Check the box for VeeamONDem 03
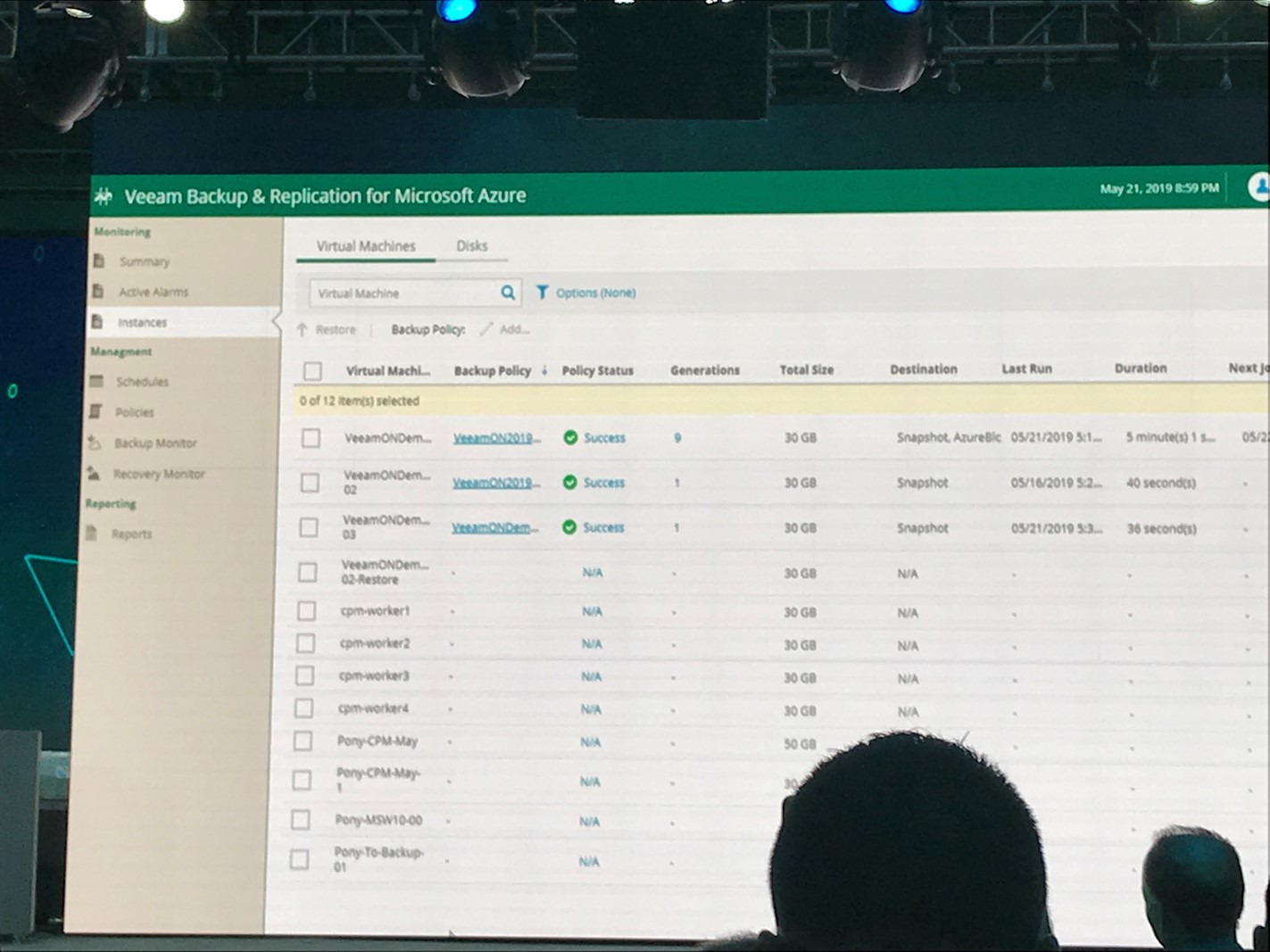 [309, 527]
